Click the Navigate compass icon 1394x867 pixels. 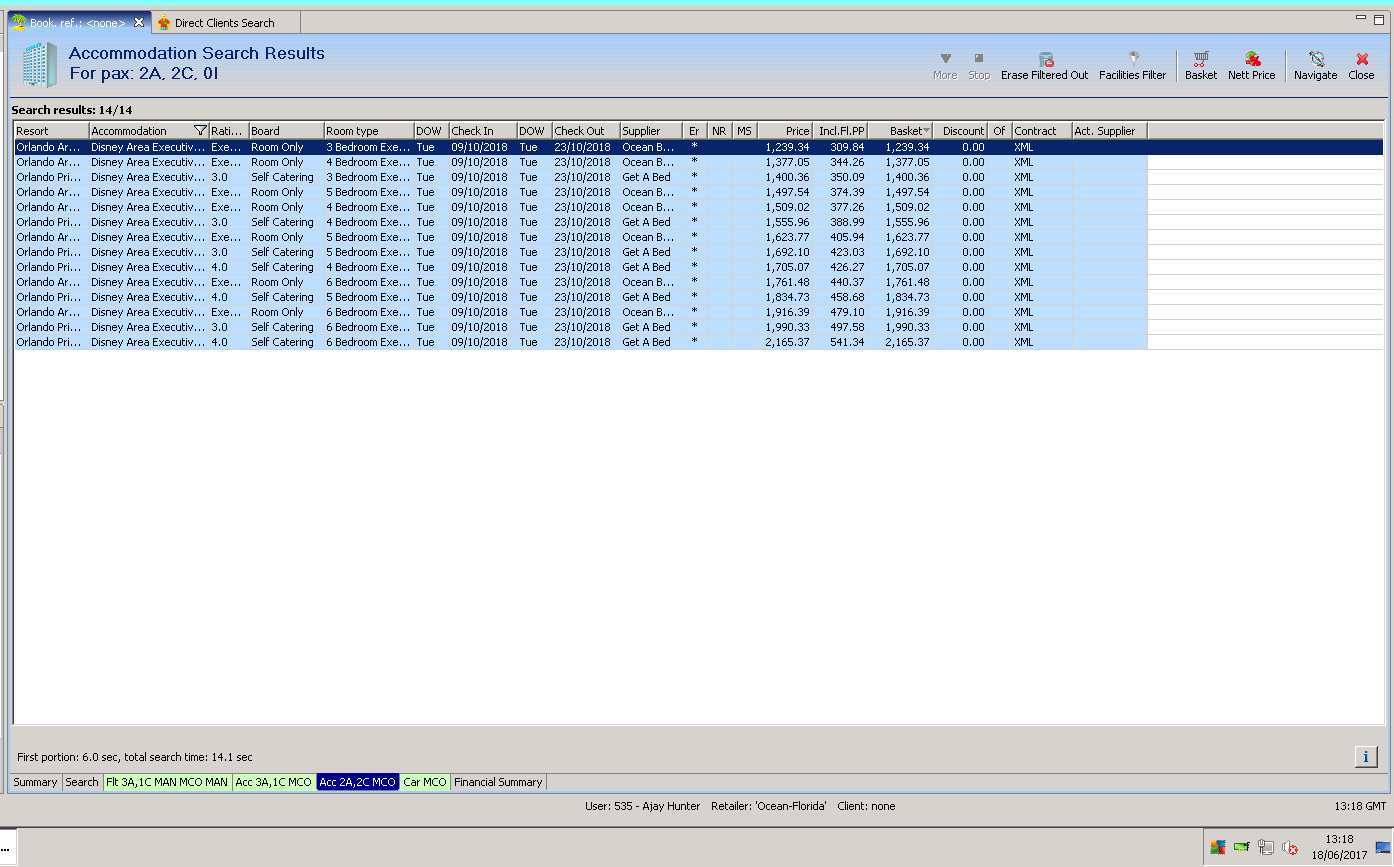[x=1315, y=60]
